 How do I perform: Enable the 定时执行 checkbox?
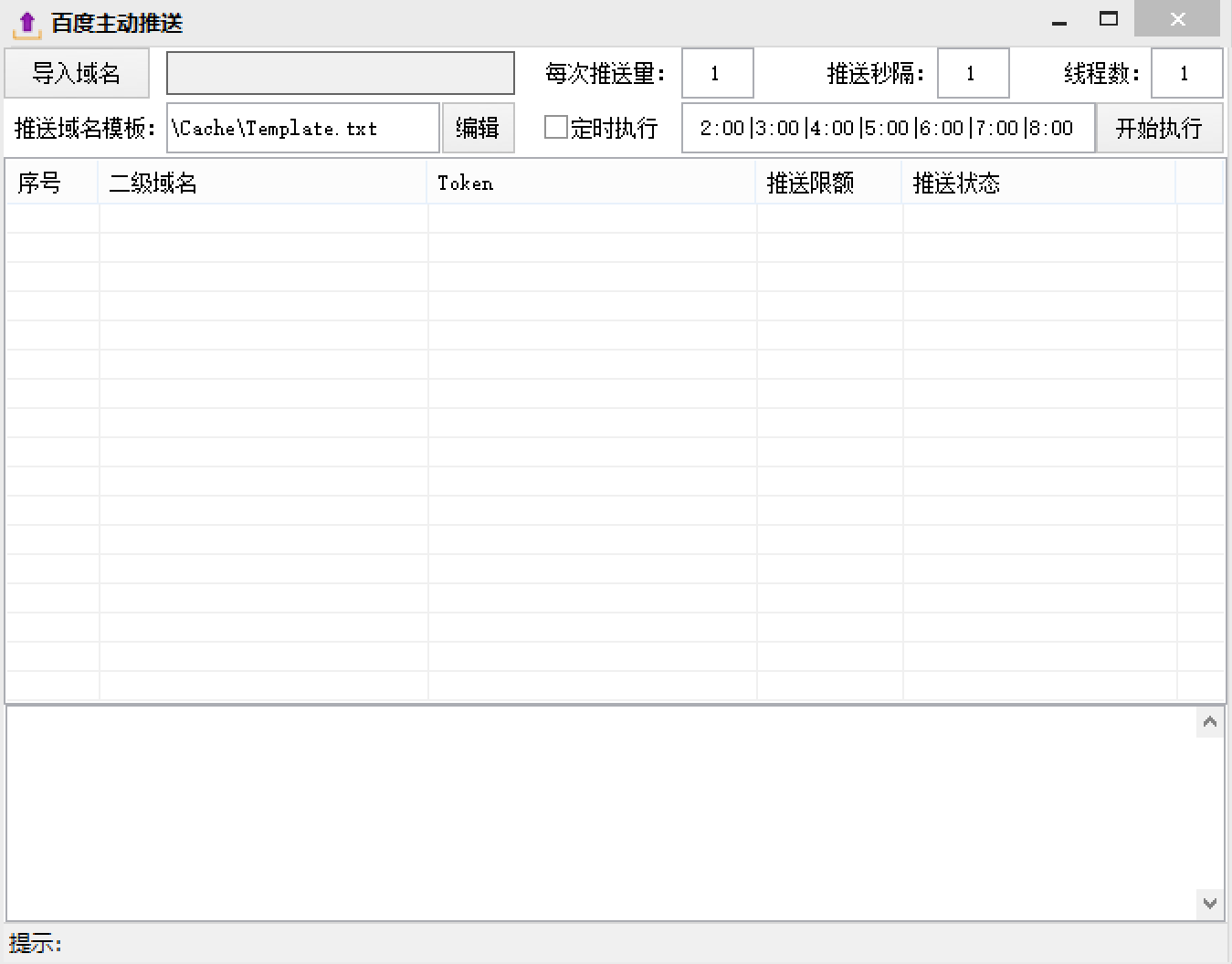[555, 127]
